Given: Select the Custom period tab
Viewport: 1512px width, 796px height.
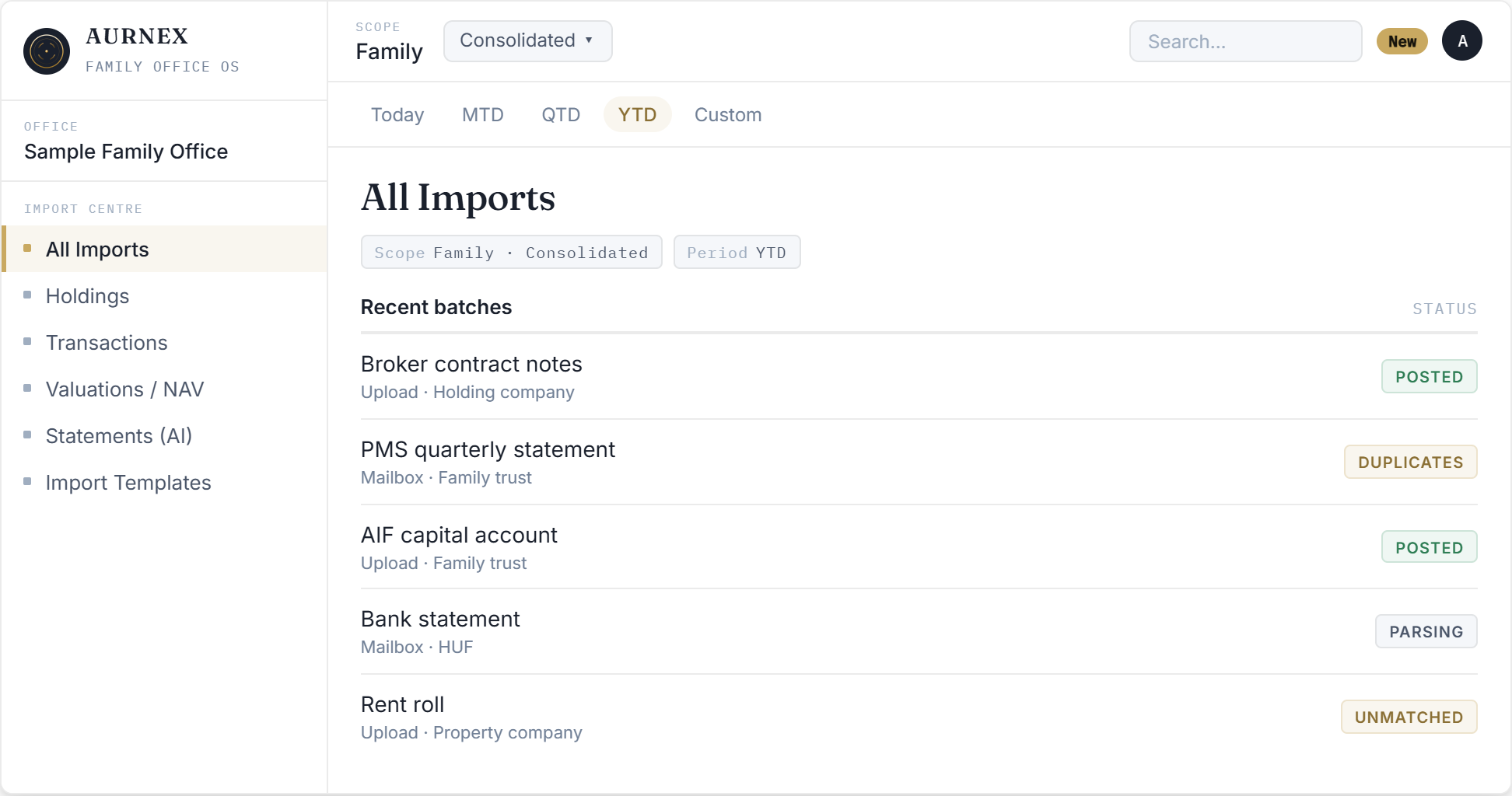Looking at the screenshot, I should coord(728,114).
